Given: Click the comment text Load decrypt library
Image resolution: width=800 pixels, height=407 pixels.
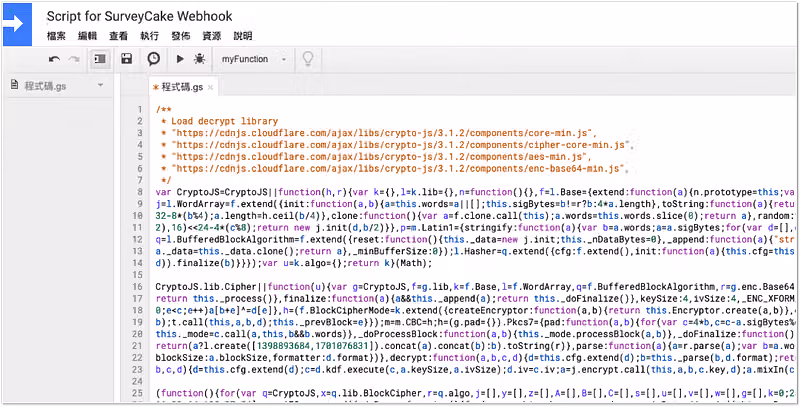Looking at the screenshot, I should (x=224, y=121).
